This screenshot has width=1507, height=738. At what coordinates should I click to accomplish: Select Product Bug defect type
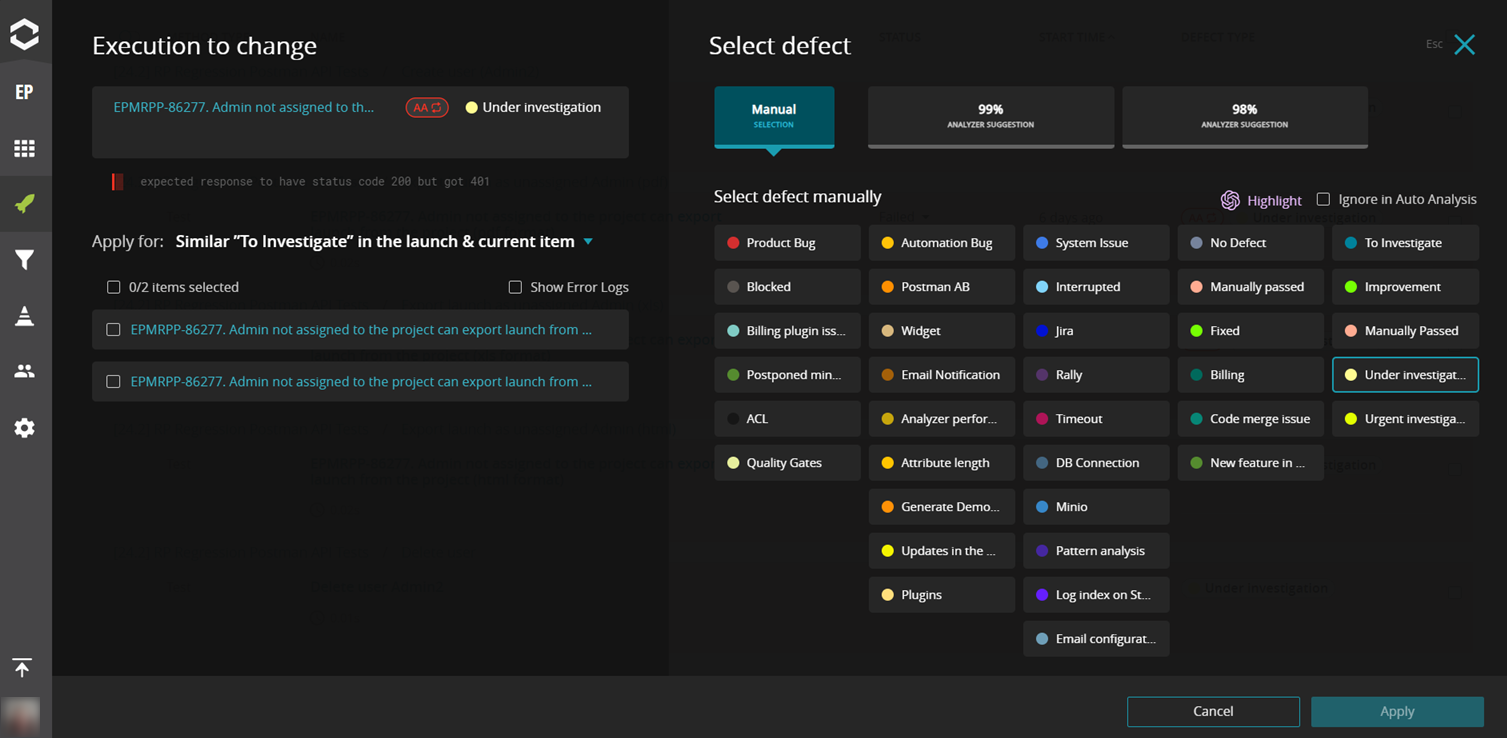787,243
